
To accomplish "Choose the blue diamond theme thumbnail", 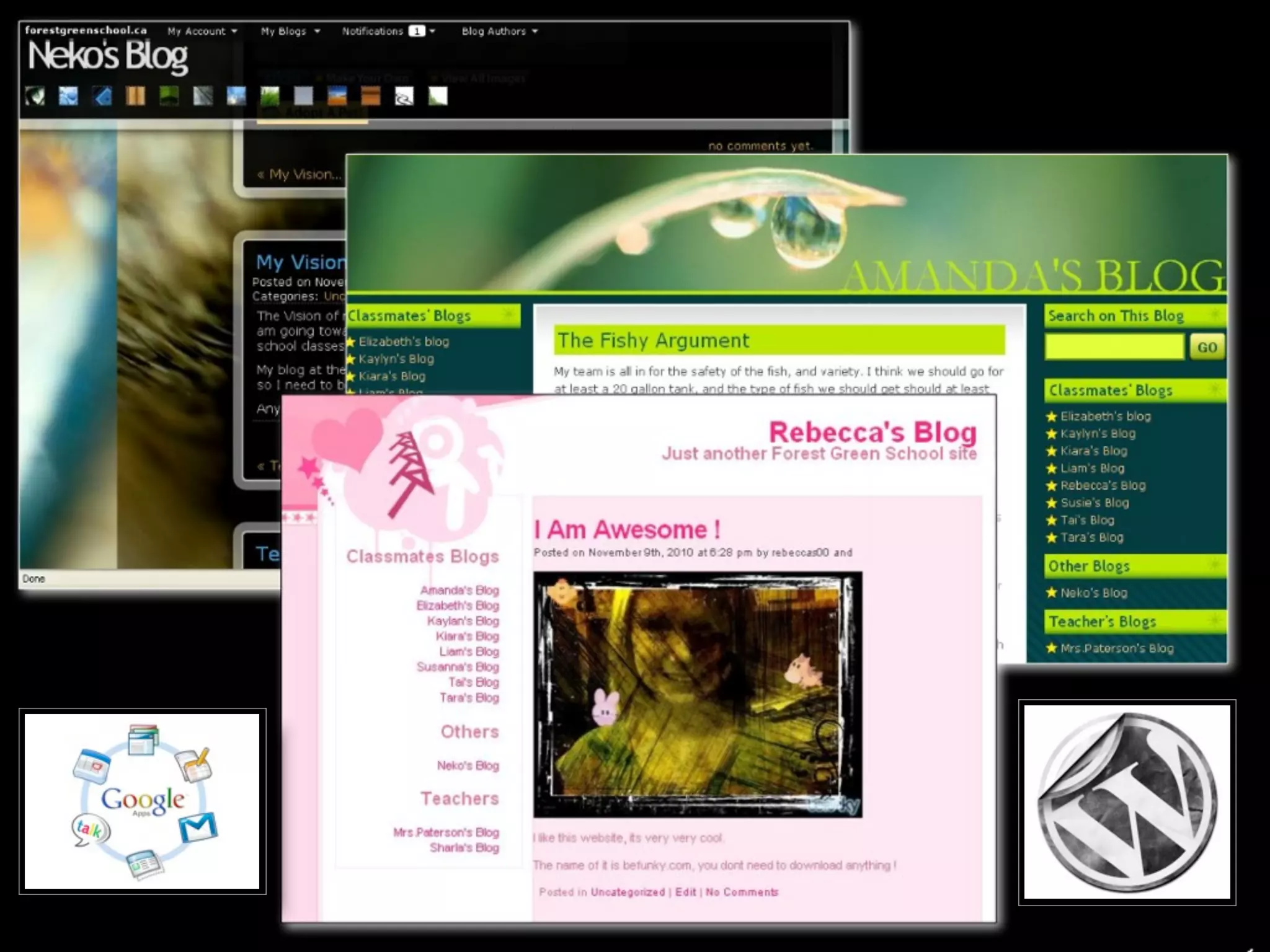I will tap(102, 96).
